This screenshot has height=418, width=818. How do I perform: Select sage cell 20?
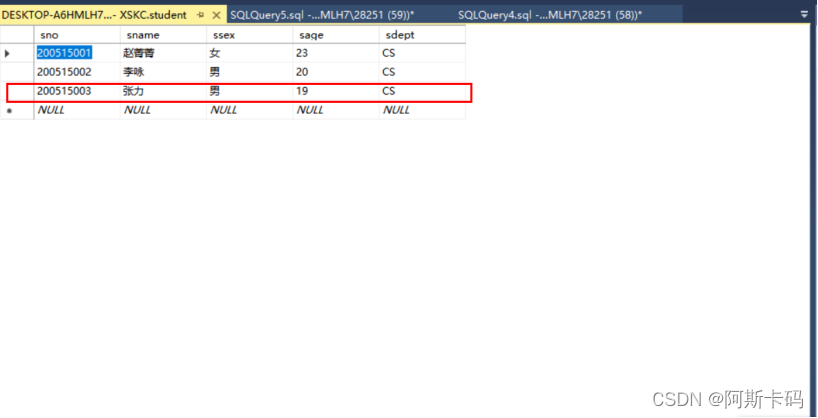pyautogui.click(x=336, y=72)
